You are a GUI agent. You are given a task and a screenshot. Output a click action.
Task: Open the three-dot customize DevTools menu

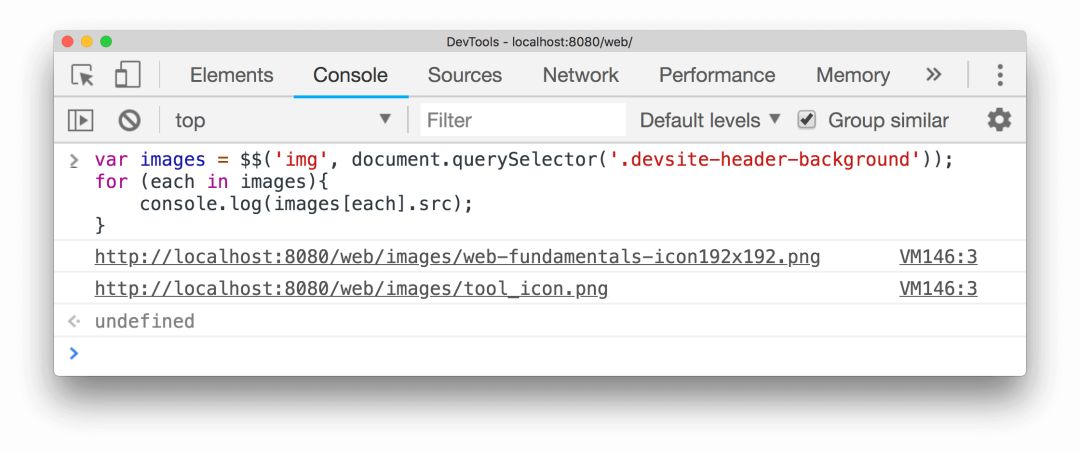pyautogui.click(x=1000, y=74)
